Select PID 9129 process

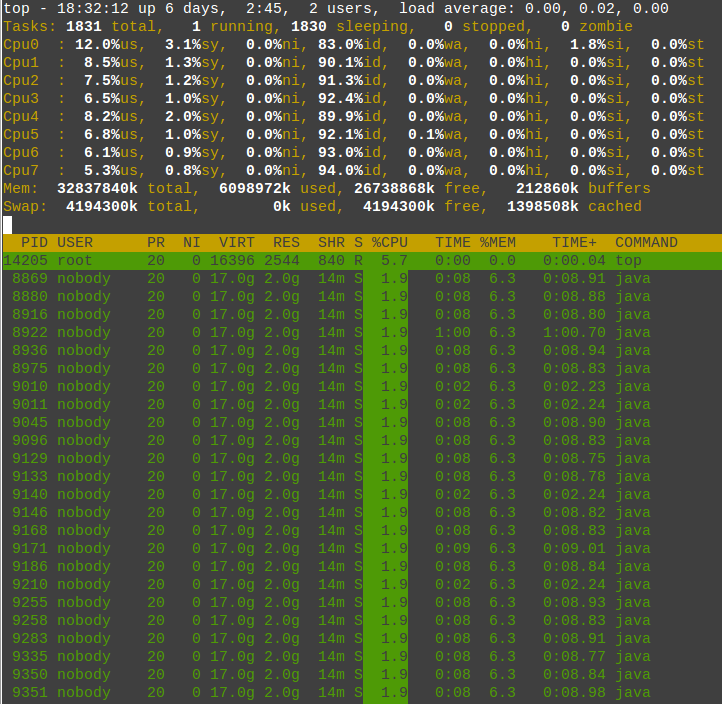click(x=361, y=458)
